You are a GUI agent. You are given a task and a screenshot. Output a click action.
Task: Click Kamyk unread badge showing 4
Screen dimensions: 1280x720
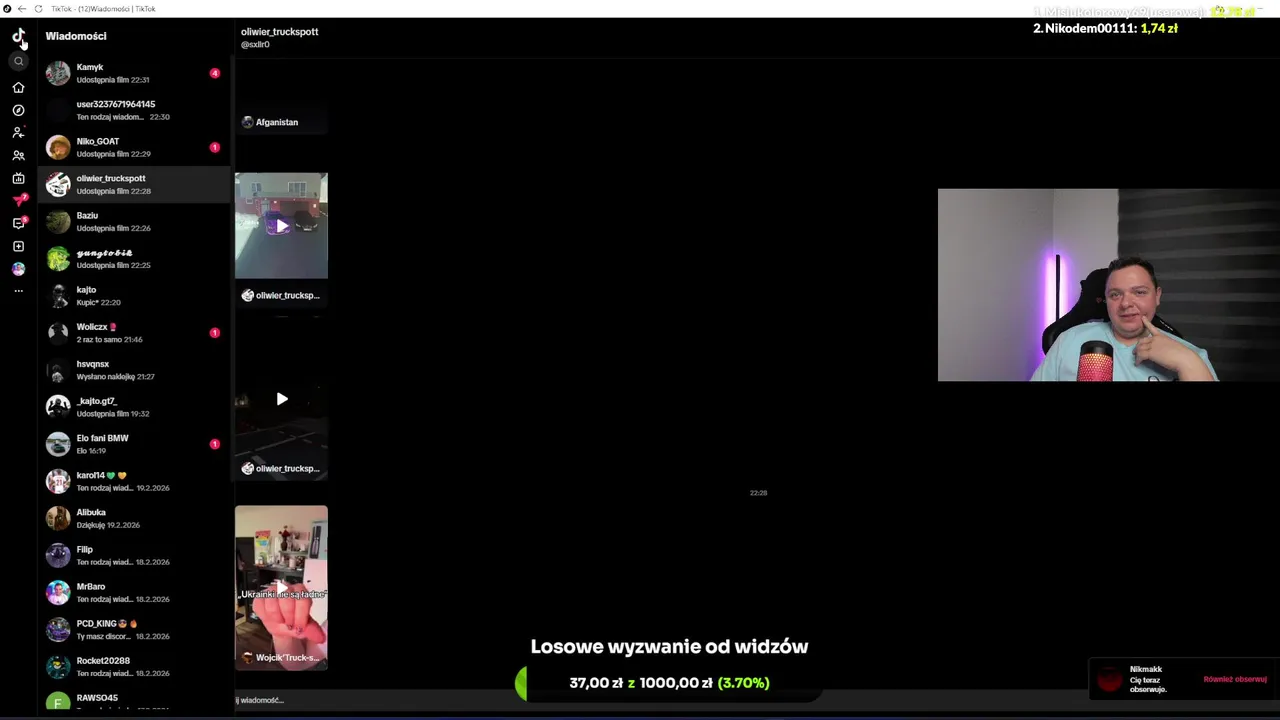(214, 73)
